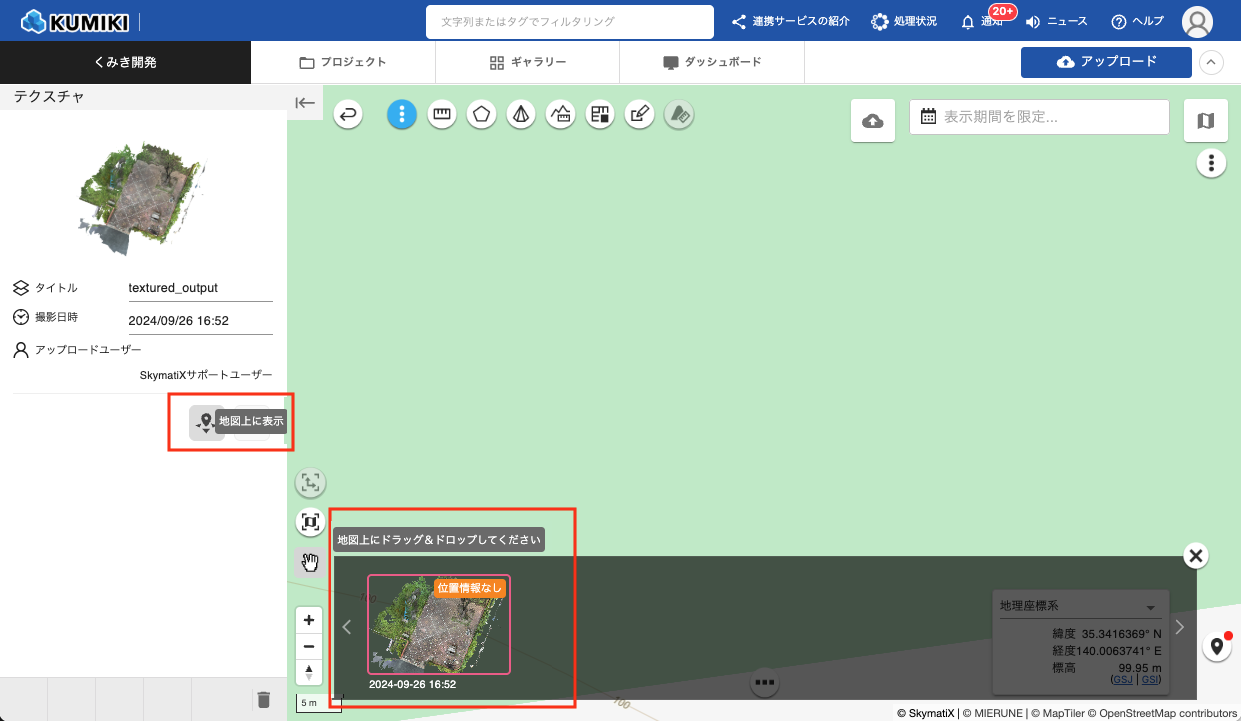The width and height of the screenshot is (1241, 721).
Task: Click the trash delete icon
Action: [263, 699]
